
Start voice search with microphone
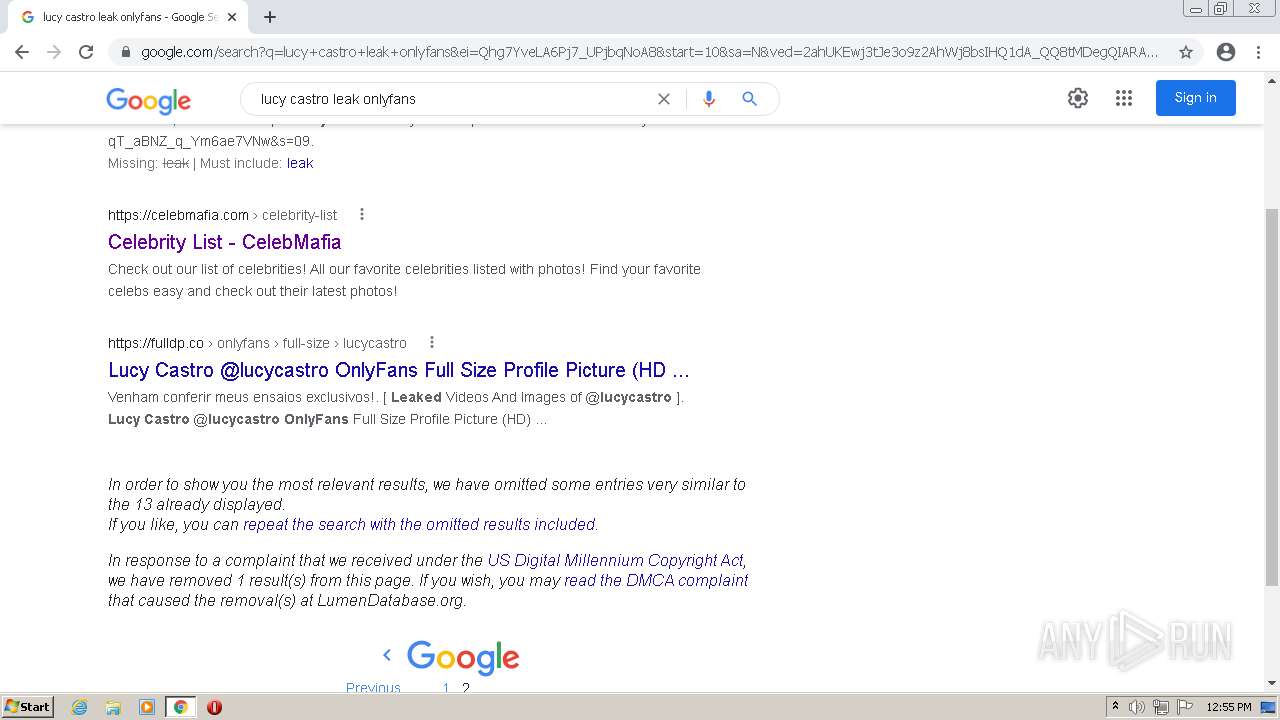click(x=709, y=99)
